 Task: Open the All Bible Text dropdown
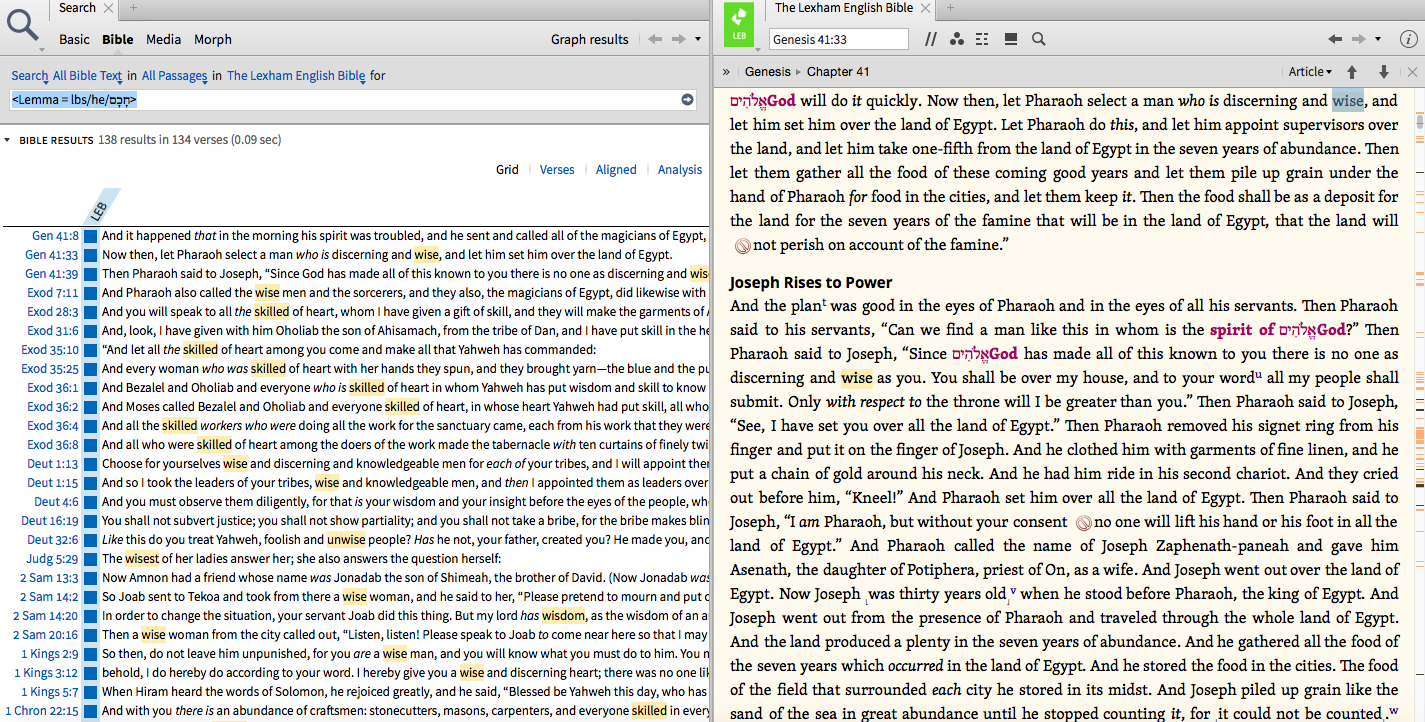(x=88, y=76)
